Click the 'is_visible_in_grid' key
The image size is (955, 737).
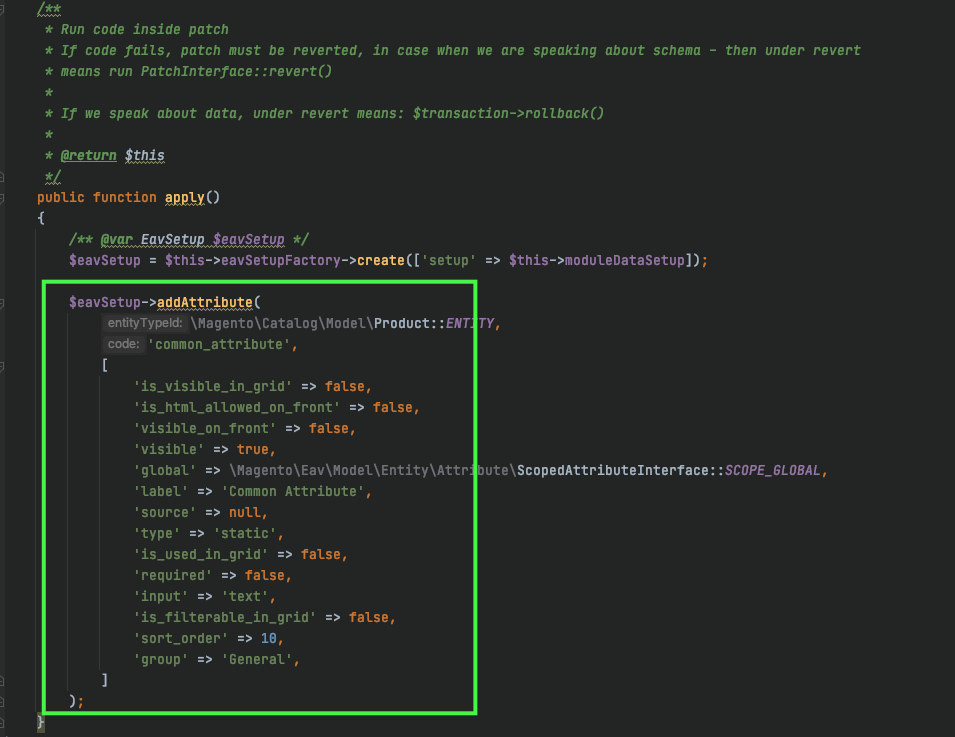213,387
